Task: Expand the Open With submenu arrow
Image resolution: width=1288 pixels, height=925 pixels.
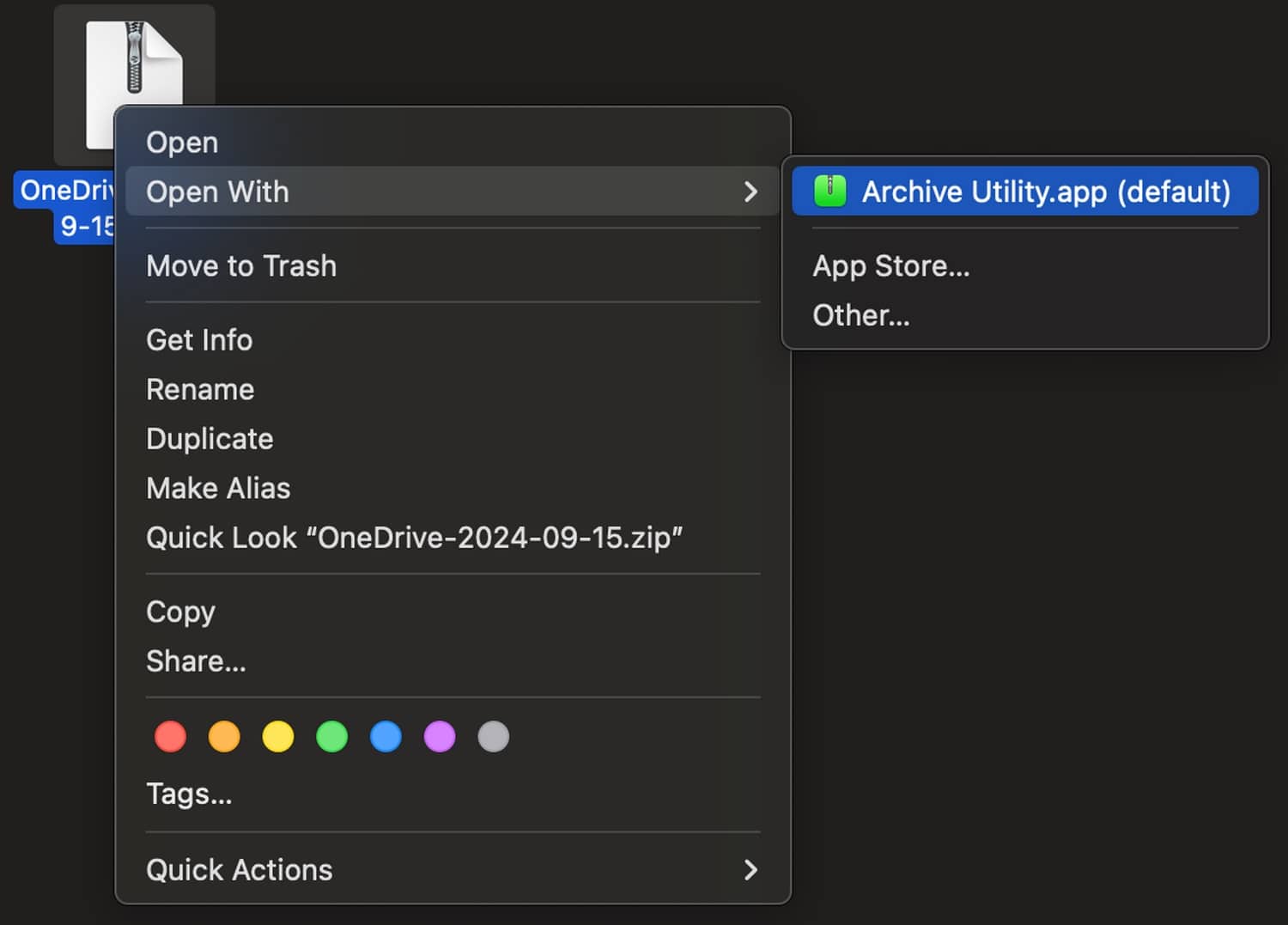Action: point(750,192)
